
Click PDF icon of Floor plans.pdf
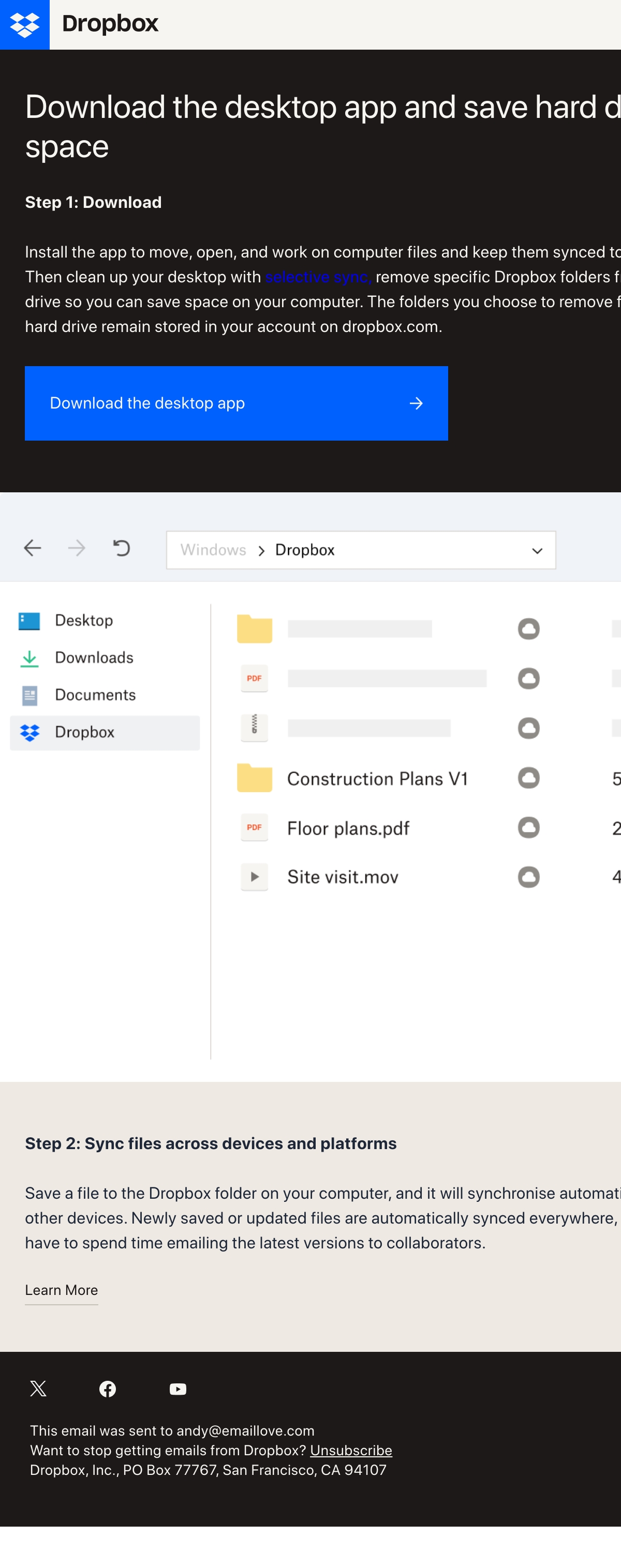pos(255,827)
